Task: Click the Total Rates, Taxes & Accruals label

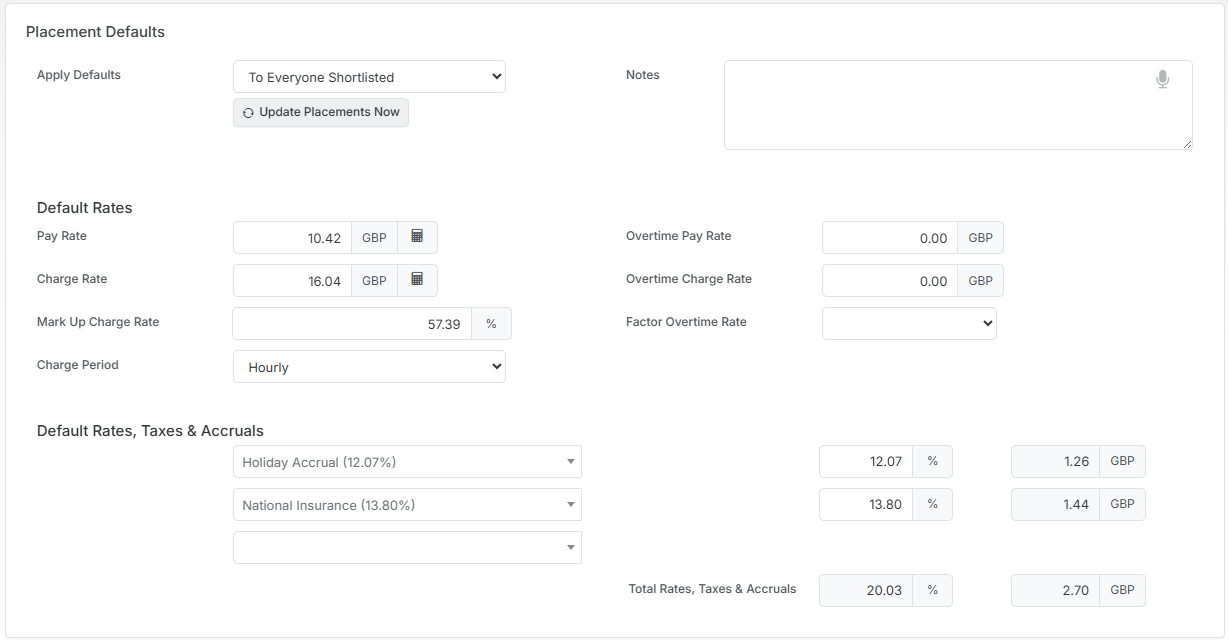Action: point(712,589)
